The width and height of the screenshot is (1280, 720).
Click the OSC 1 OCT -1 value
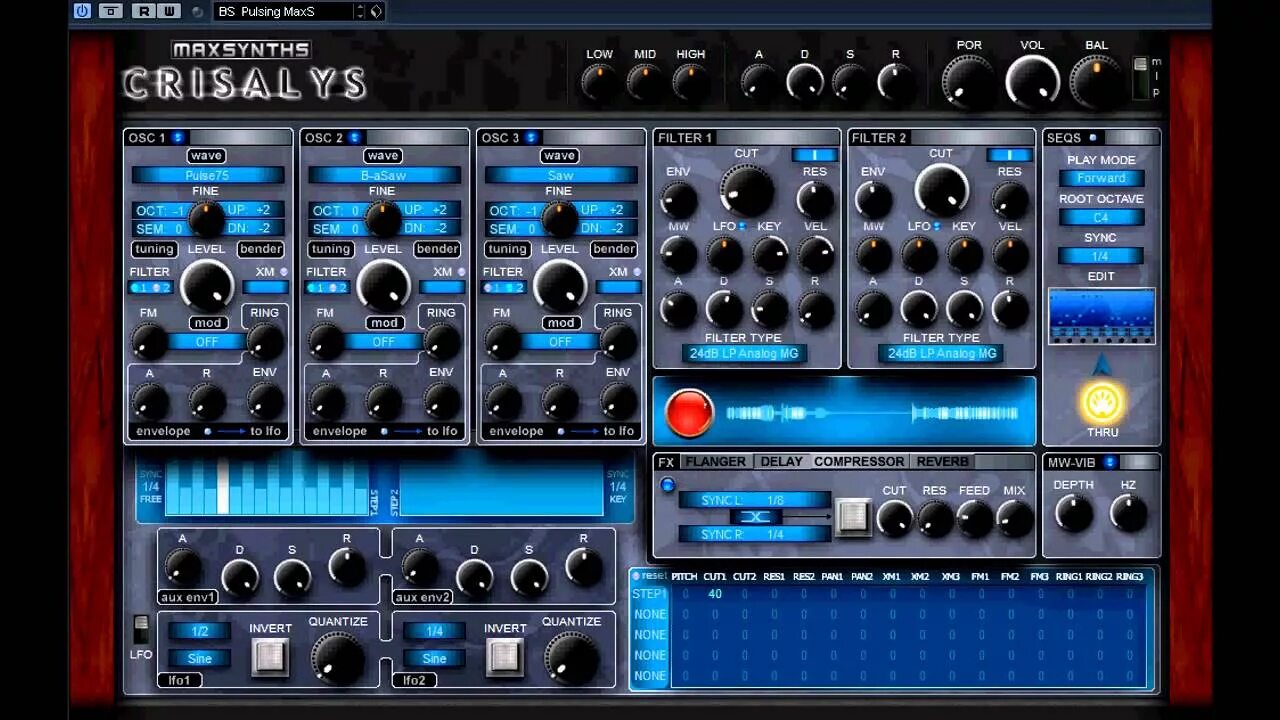coord(160,210)
